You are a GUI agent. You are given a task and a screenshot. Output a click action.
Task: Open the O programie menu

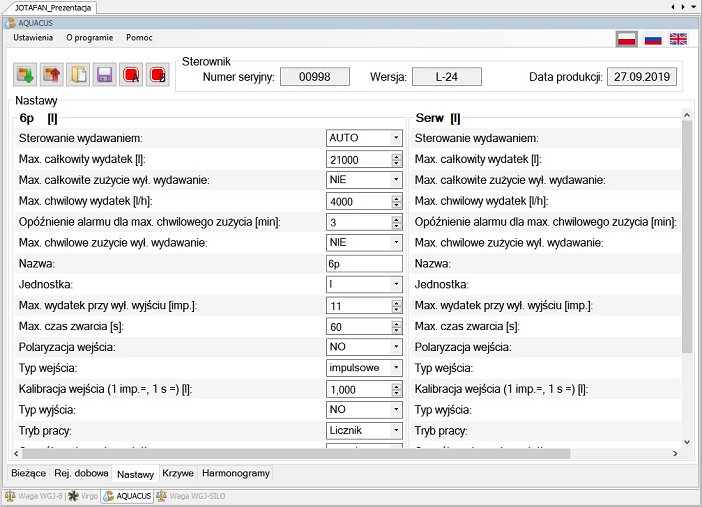point(90,38)
